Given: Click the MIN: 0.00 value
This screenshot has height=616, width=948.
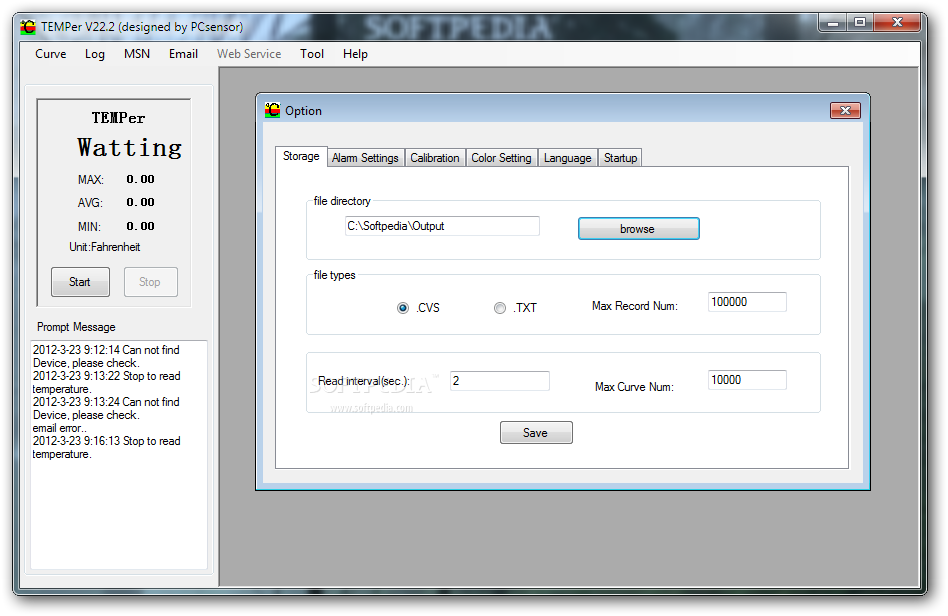Looking at the screenshot, I should (140, 226).
